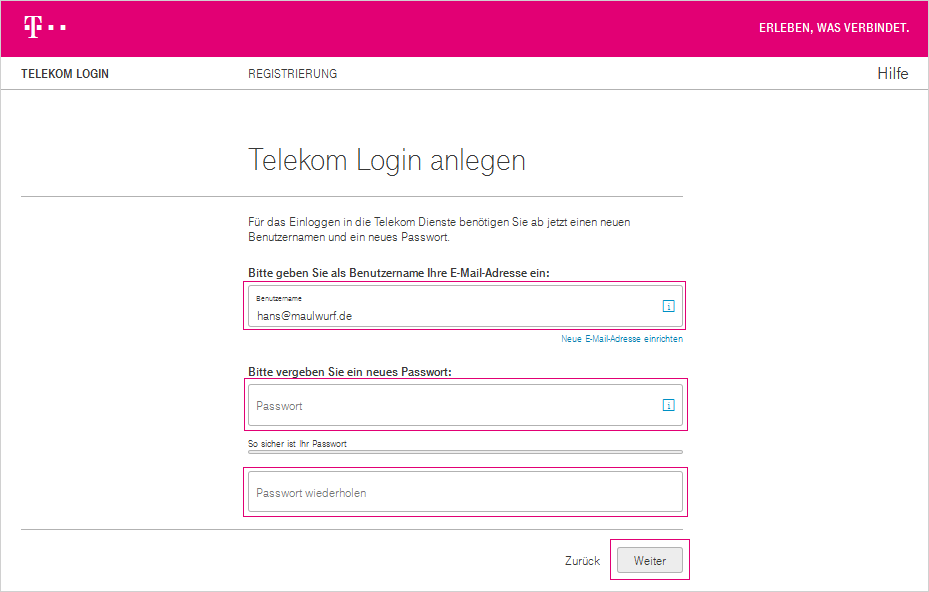Open the info icon in Passwort field

(668, 405)
